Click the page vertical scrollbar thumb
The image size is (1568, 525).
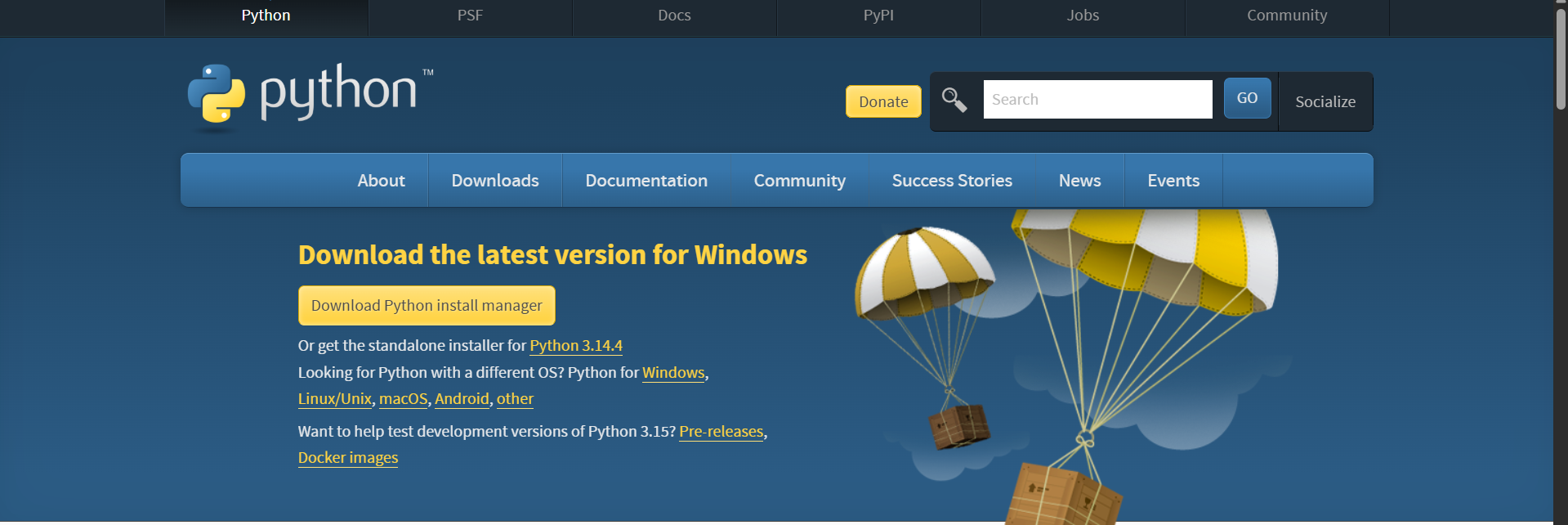click(x=1561, y=59)
